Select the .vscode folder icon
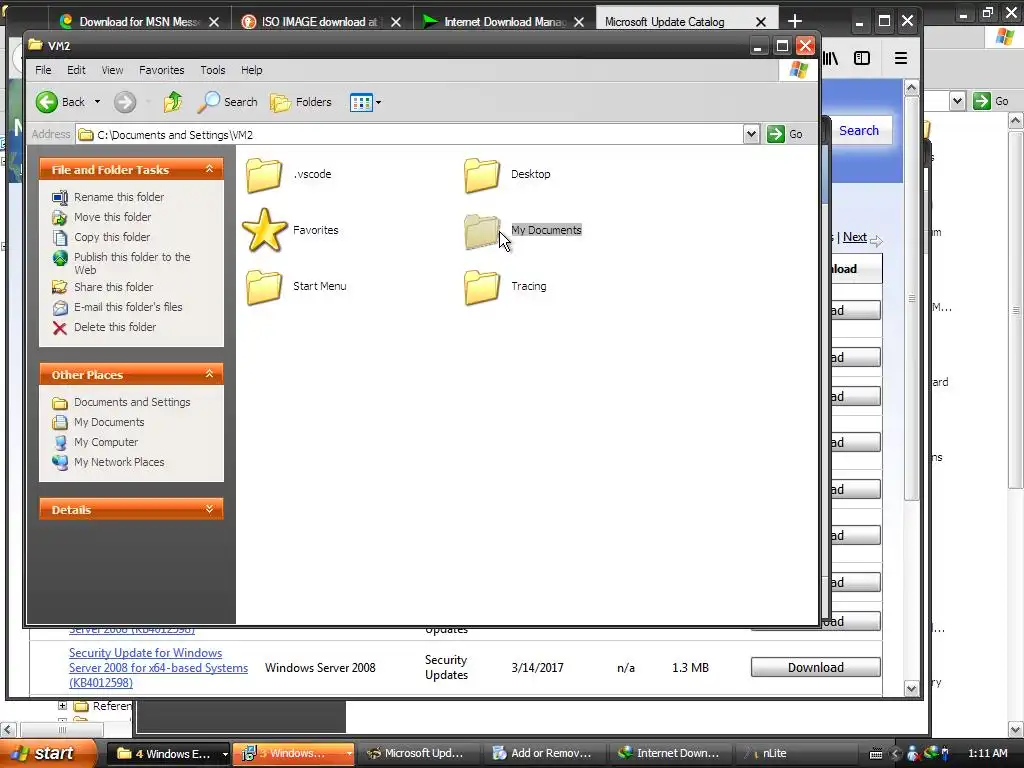 coord(264,175)
